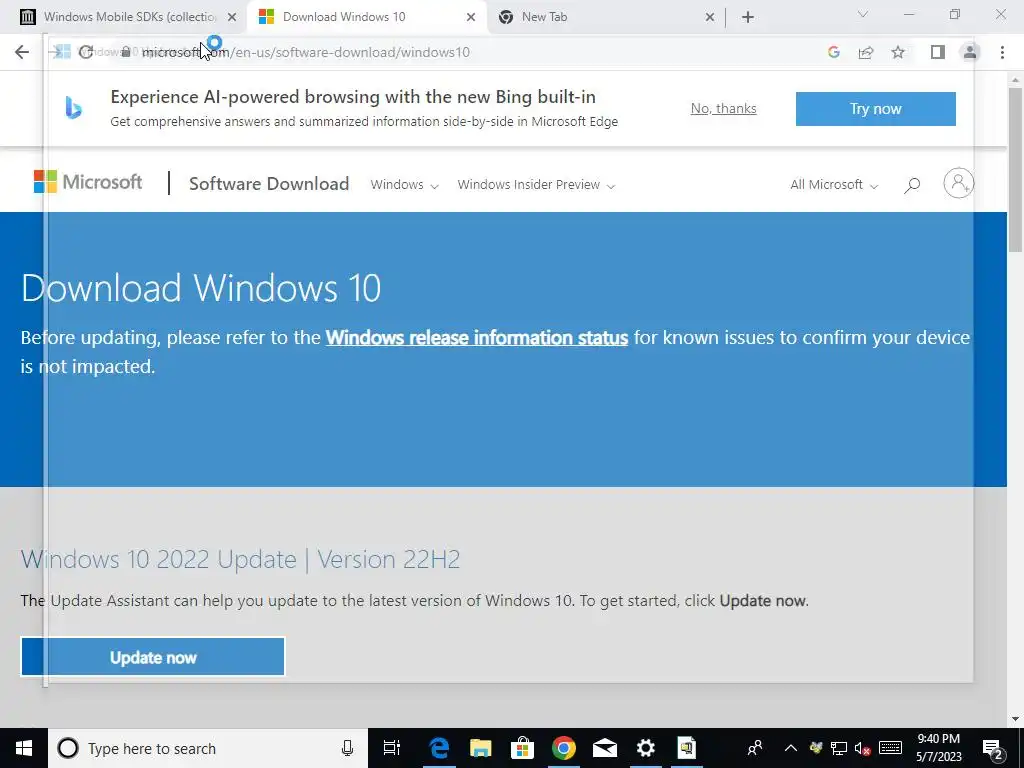Click the page vertical scrollbar thumb
1024x768 pixels.
[x=1015, y=168]
